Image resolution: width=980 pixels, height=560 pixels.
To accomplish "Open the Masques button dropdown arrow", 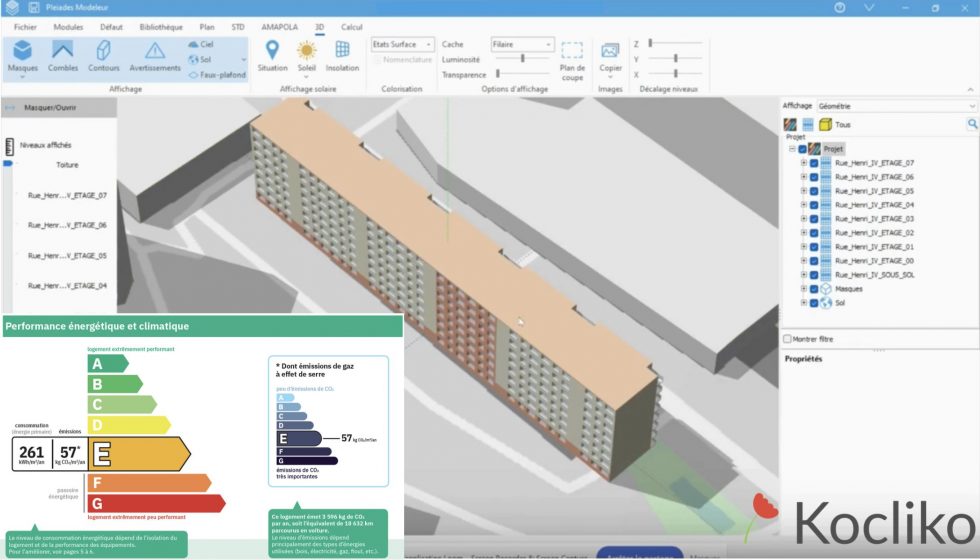I will click(22, 77).
